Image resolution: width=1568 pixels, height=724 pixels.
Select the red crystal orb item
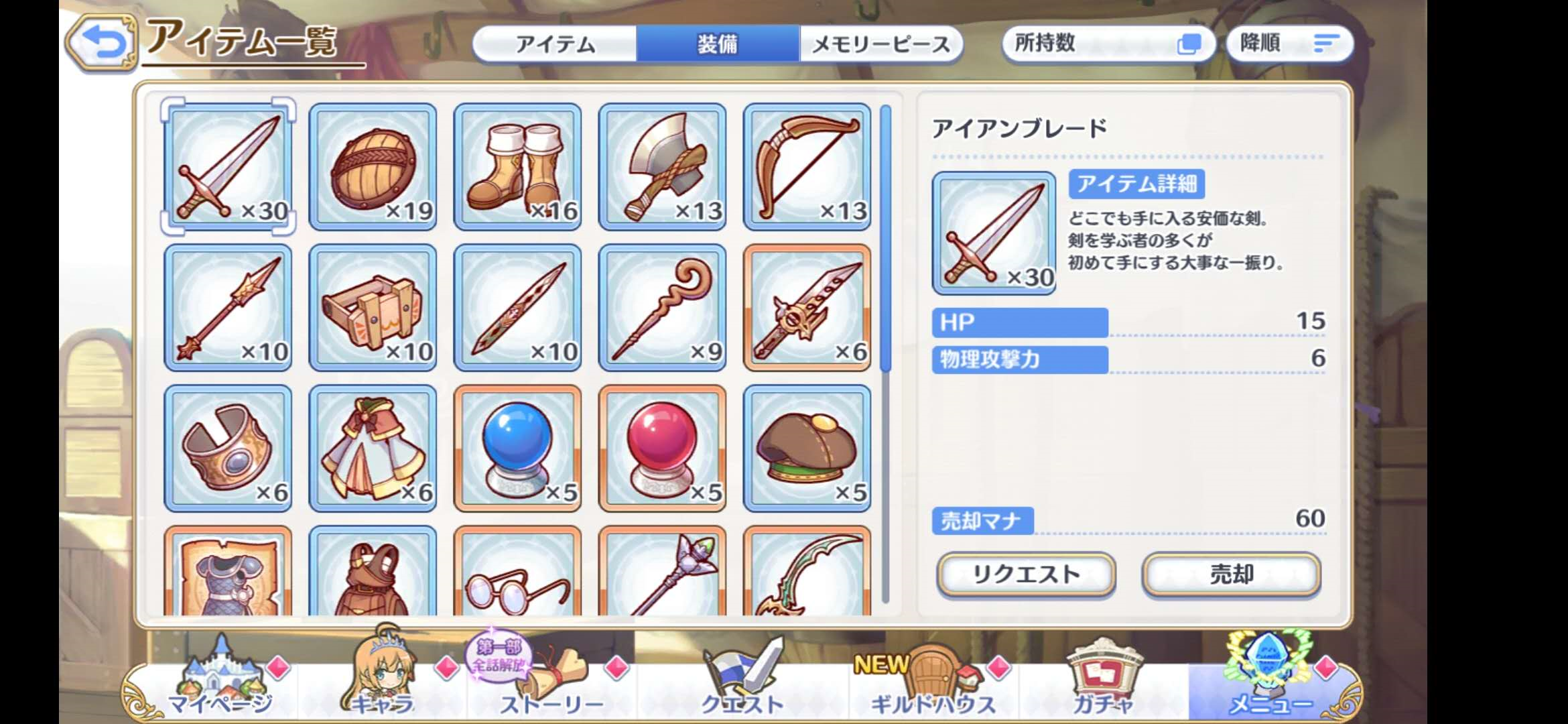coord(662,448)
